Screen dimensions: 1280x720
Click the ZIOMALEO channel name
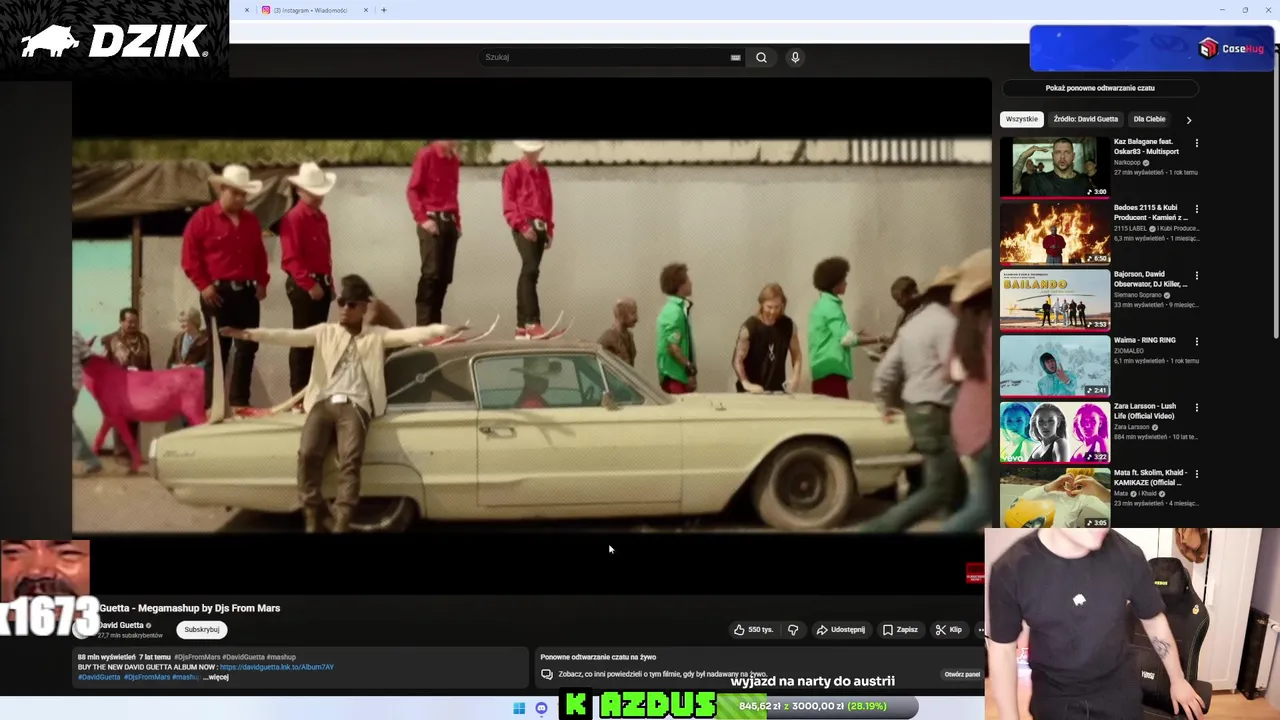pyautogui.click(x=1130, y=351)
